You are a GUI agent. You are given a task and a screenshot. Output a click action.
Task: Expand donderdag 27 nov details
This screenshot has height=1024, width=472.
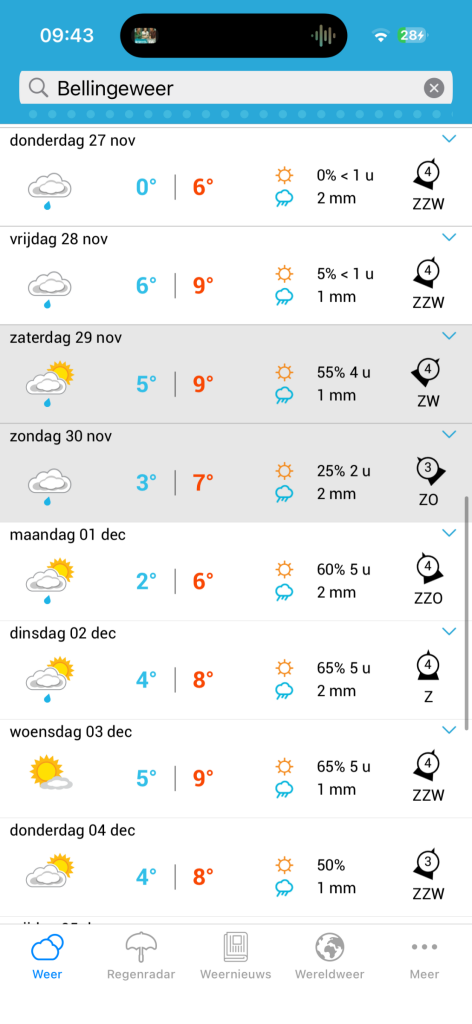pos(448,138)
